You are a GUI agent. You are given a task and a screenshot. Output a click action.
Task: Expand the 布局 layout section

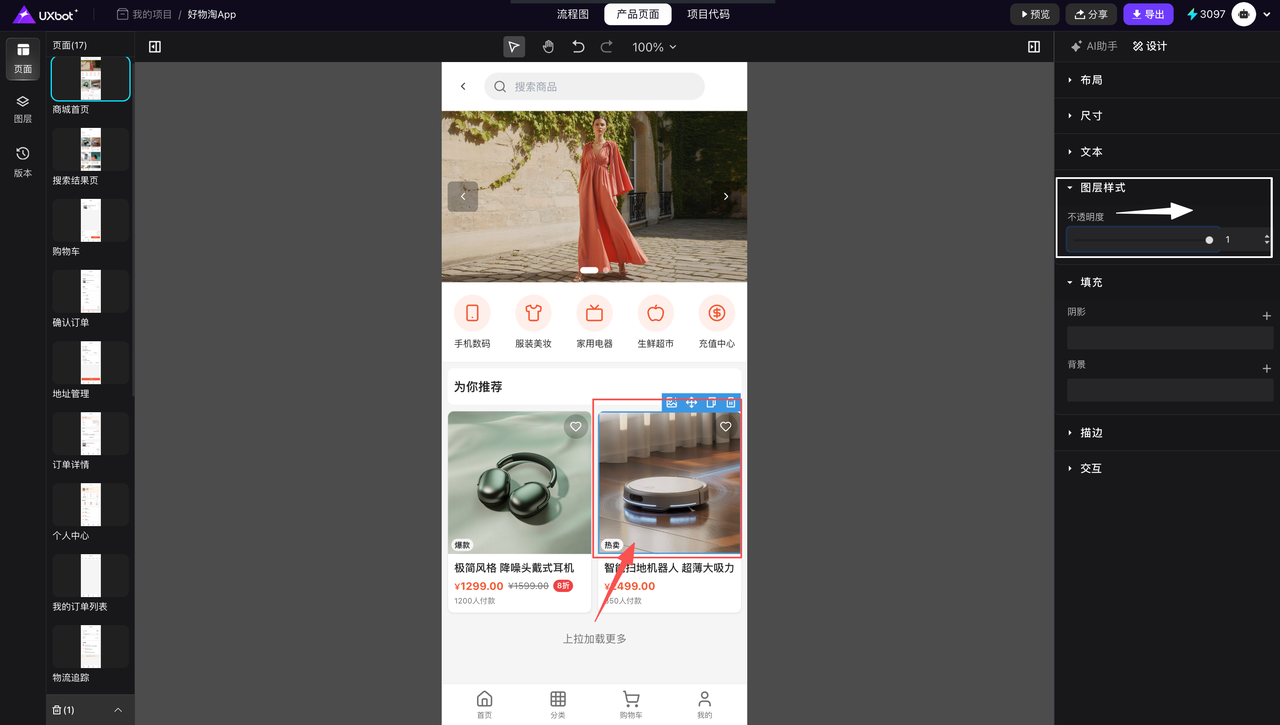[x=1090, y=80]
